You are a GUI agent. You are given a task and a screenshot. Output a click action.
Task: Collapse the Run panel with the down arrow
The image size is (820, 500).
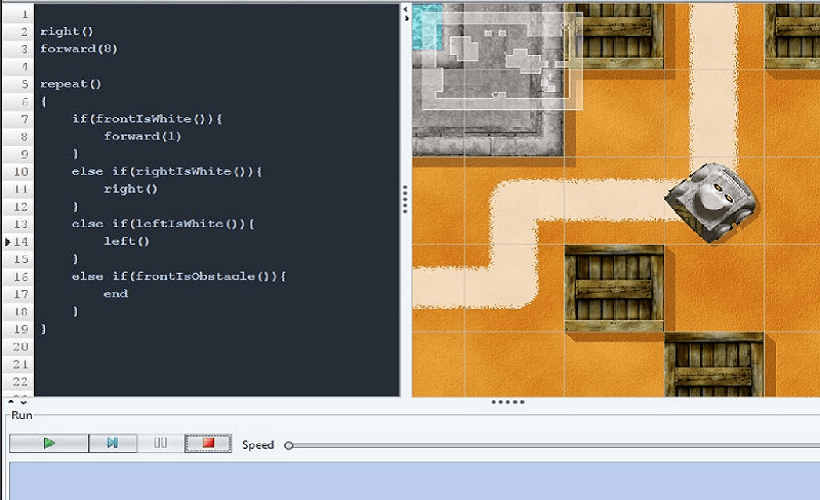21,402
